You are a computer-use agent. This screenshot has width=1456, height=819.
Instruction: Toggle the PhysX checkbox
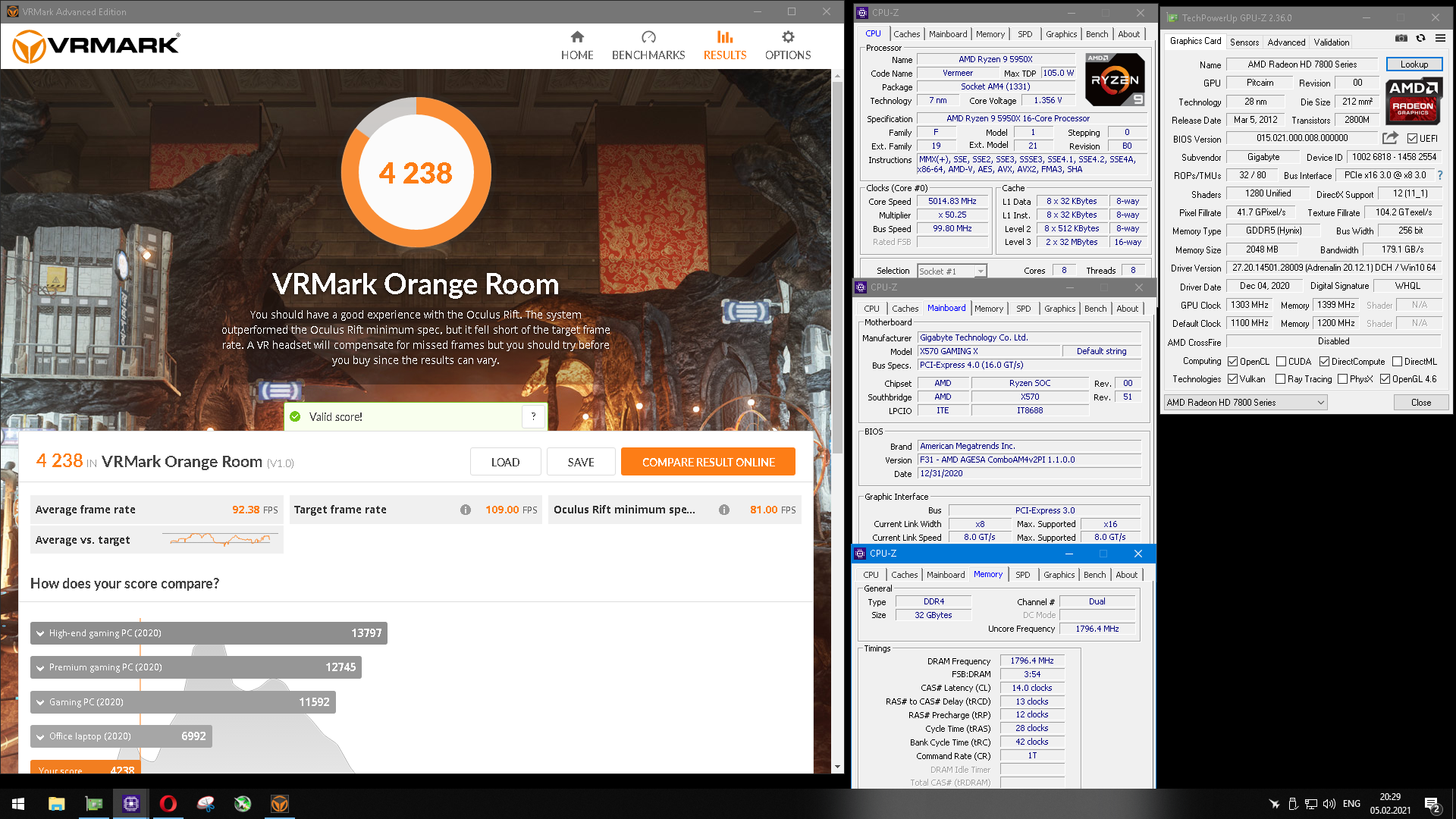(1343, 379)
